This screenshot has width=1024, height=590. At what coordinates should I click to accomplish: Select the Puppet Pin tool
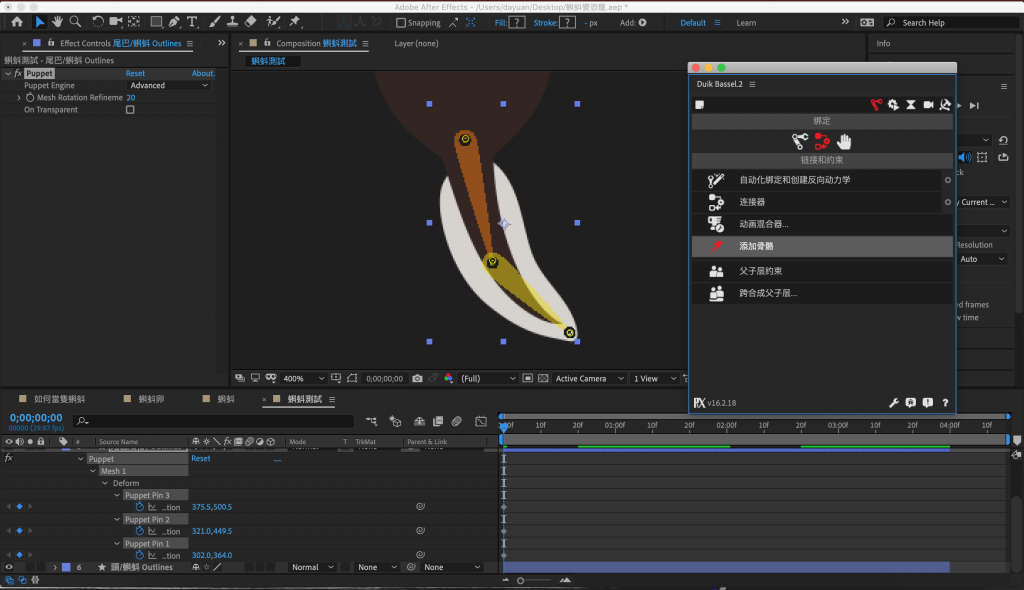(295, 22)
